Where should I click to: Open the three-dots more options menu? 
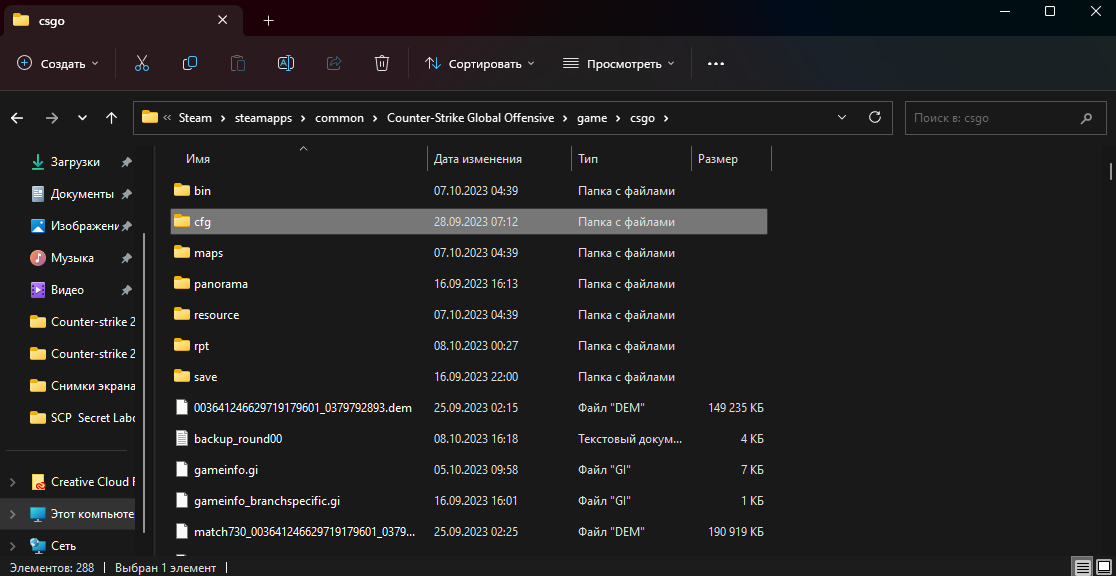tap(715, 63)
